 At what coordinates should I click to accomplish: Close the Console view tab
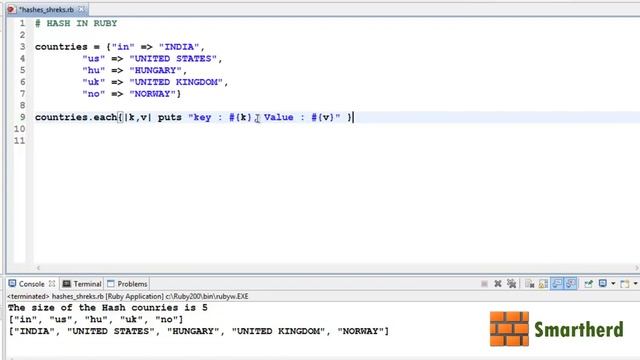pyautogui.click(x=52, y=283)
